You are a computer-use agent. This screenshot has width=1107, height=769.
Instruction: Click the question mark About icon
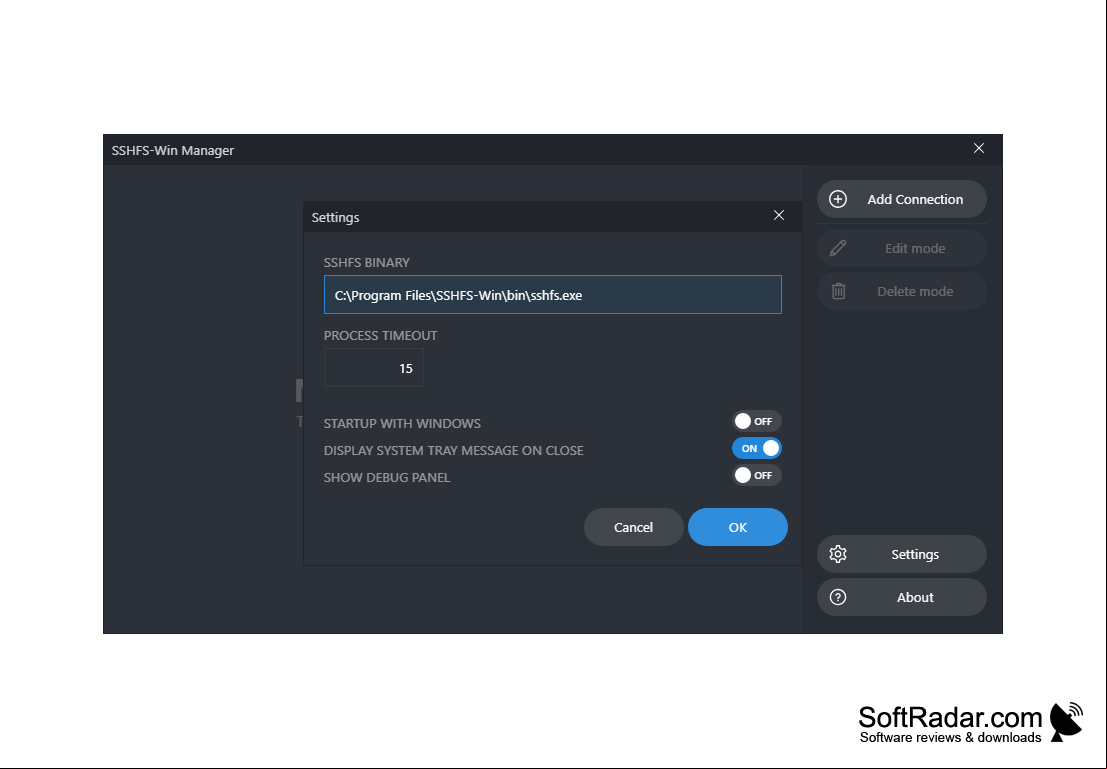coord(838,597)
